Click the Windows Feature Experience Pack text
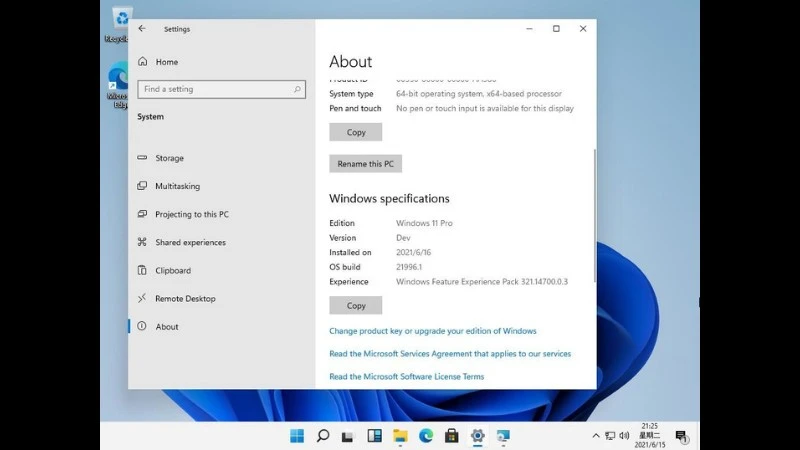 click(482, 282)
